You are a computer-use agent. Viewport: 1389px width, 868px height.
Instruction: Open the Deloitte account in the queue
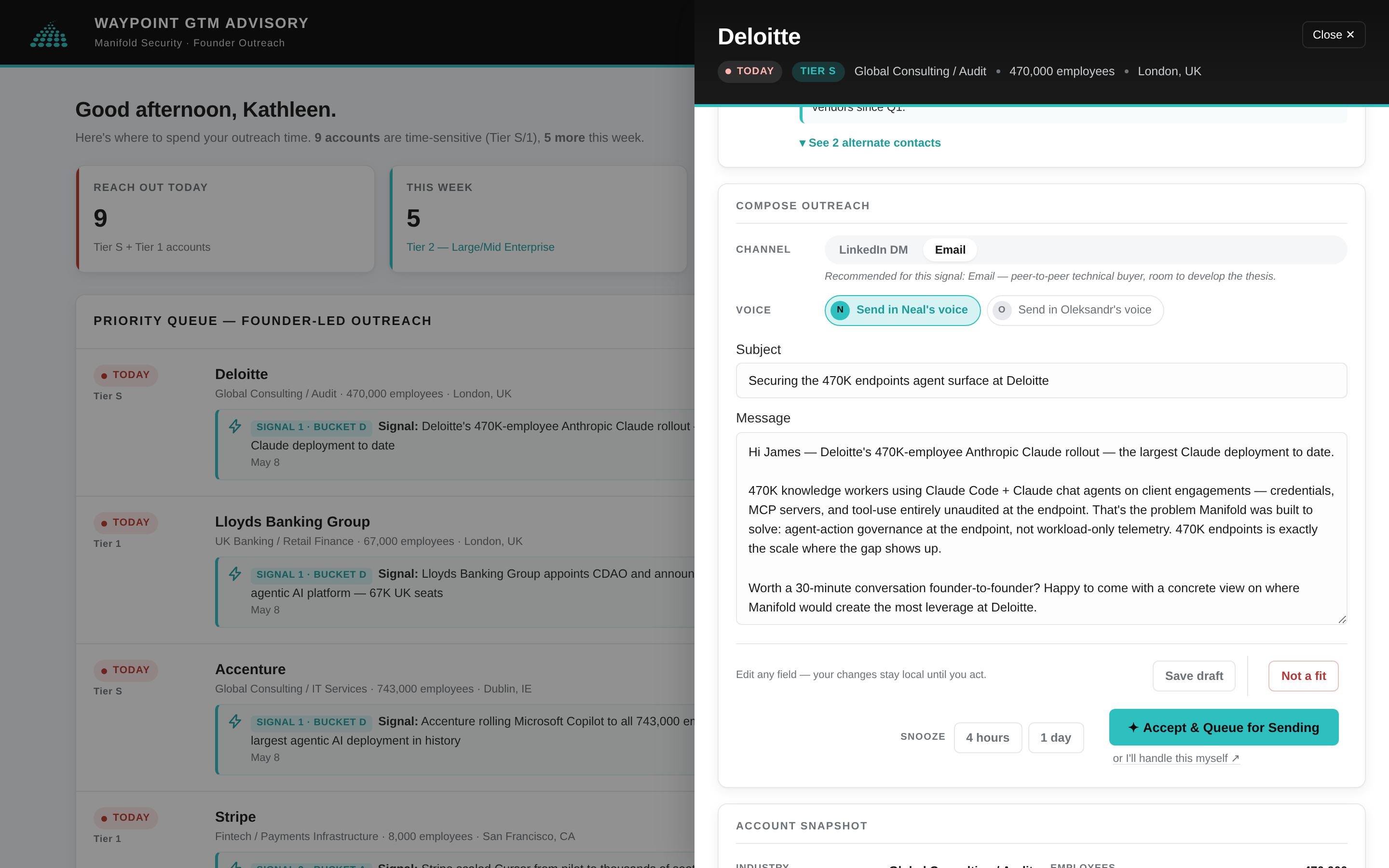pyautogui.click(x=242, y=374)
